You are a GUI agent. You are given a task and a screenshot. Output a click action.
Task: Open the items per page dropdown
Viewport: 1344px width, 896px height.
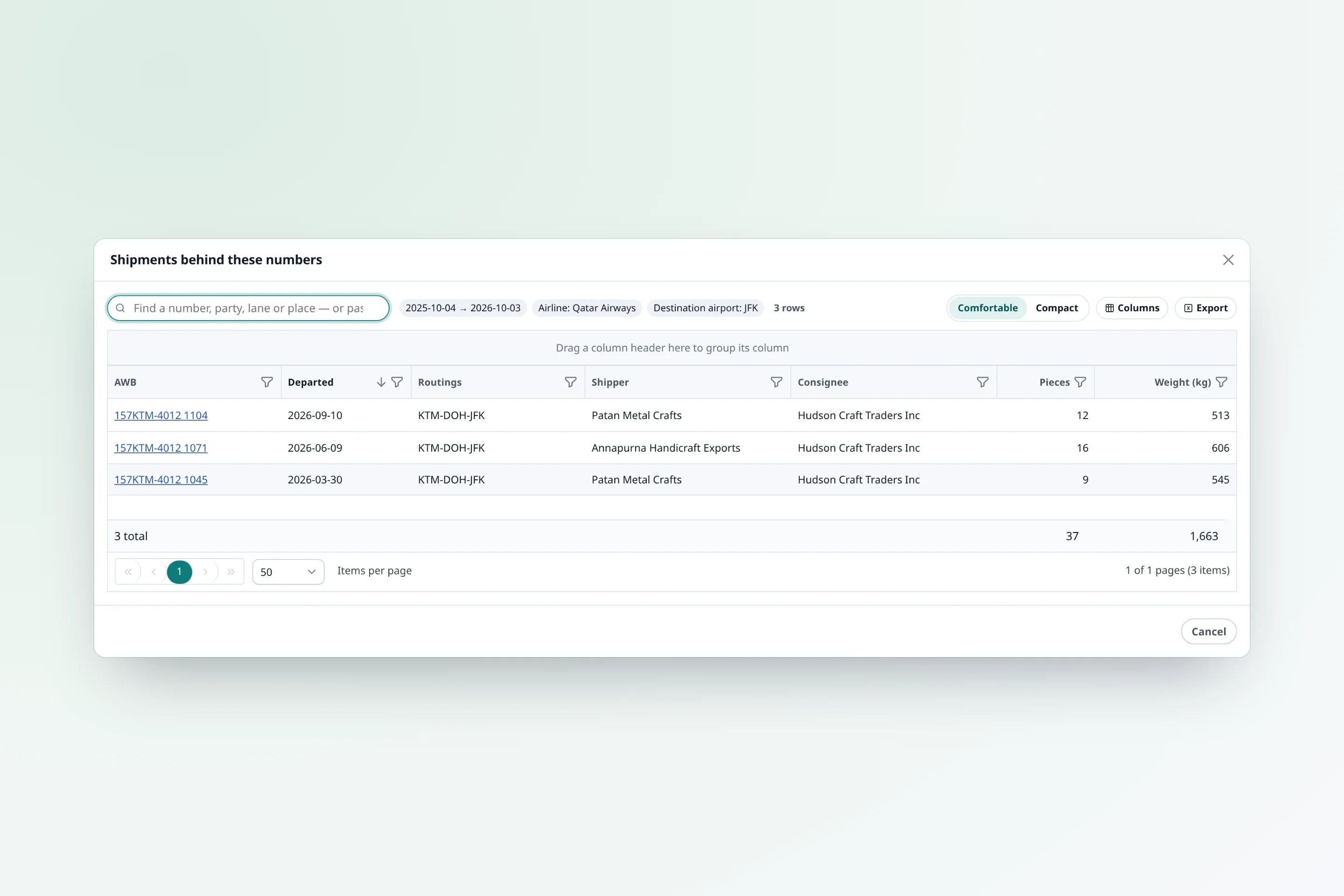(288, 572)
